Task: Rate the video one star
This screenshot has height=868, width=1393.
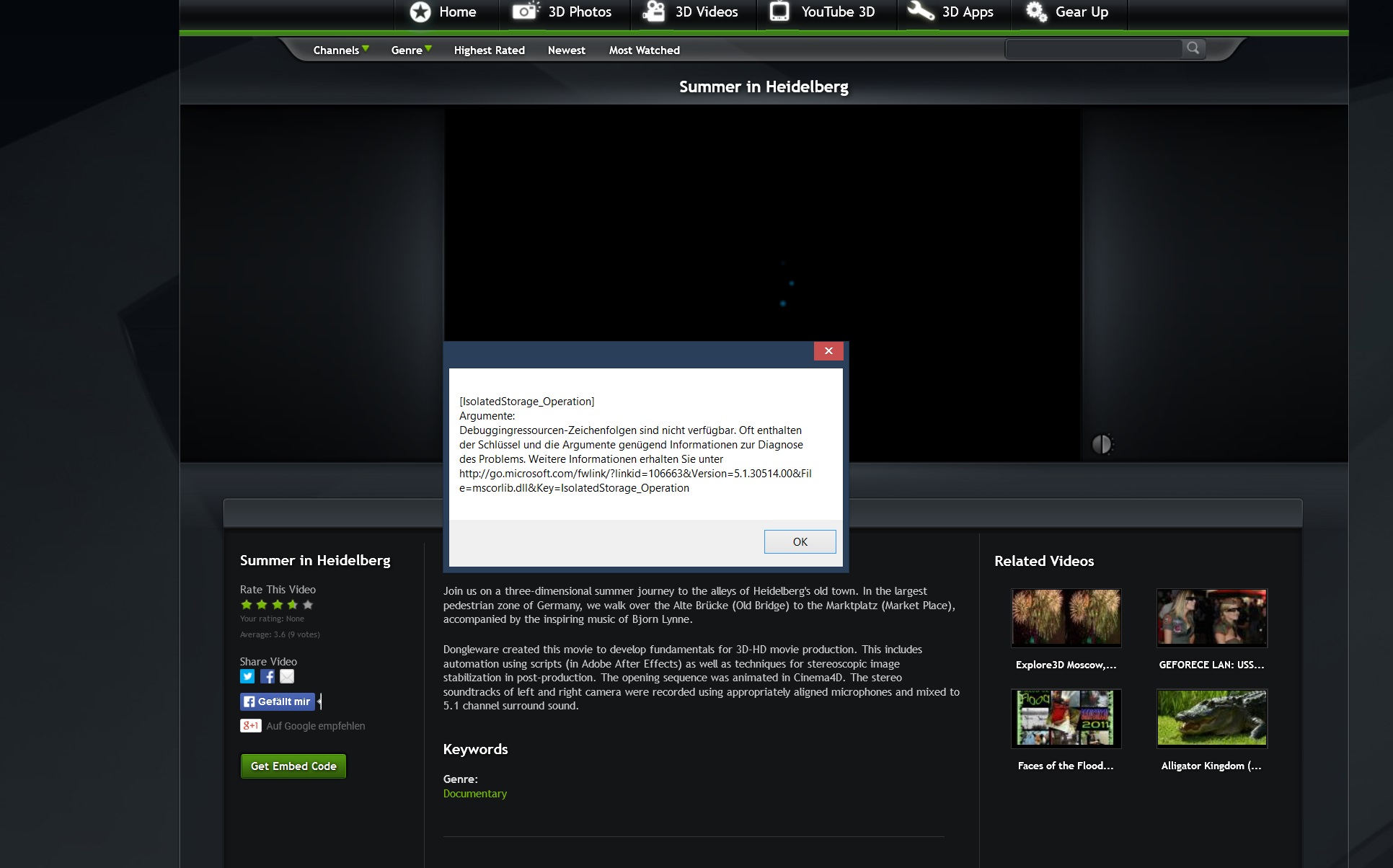Action: click(x=247, y=605)
